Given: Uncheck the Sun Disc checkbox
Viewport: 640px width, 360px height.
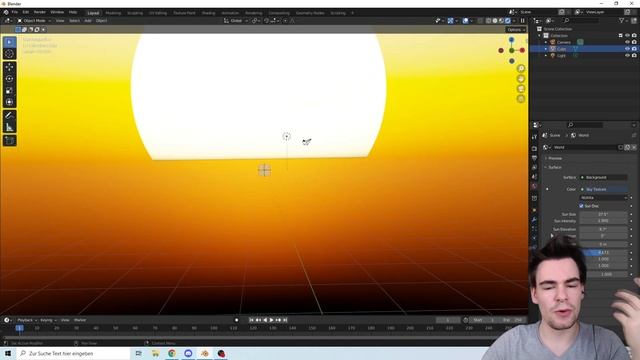Looking at the screenshot, I should (x=582, y=206).
